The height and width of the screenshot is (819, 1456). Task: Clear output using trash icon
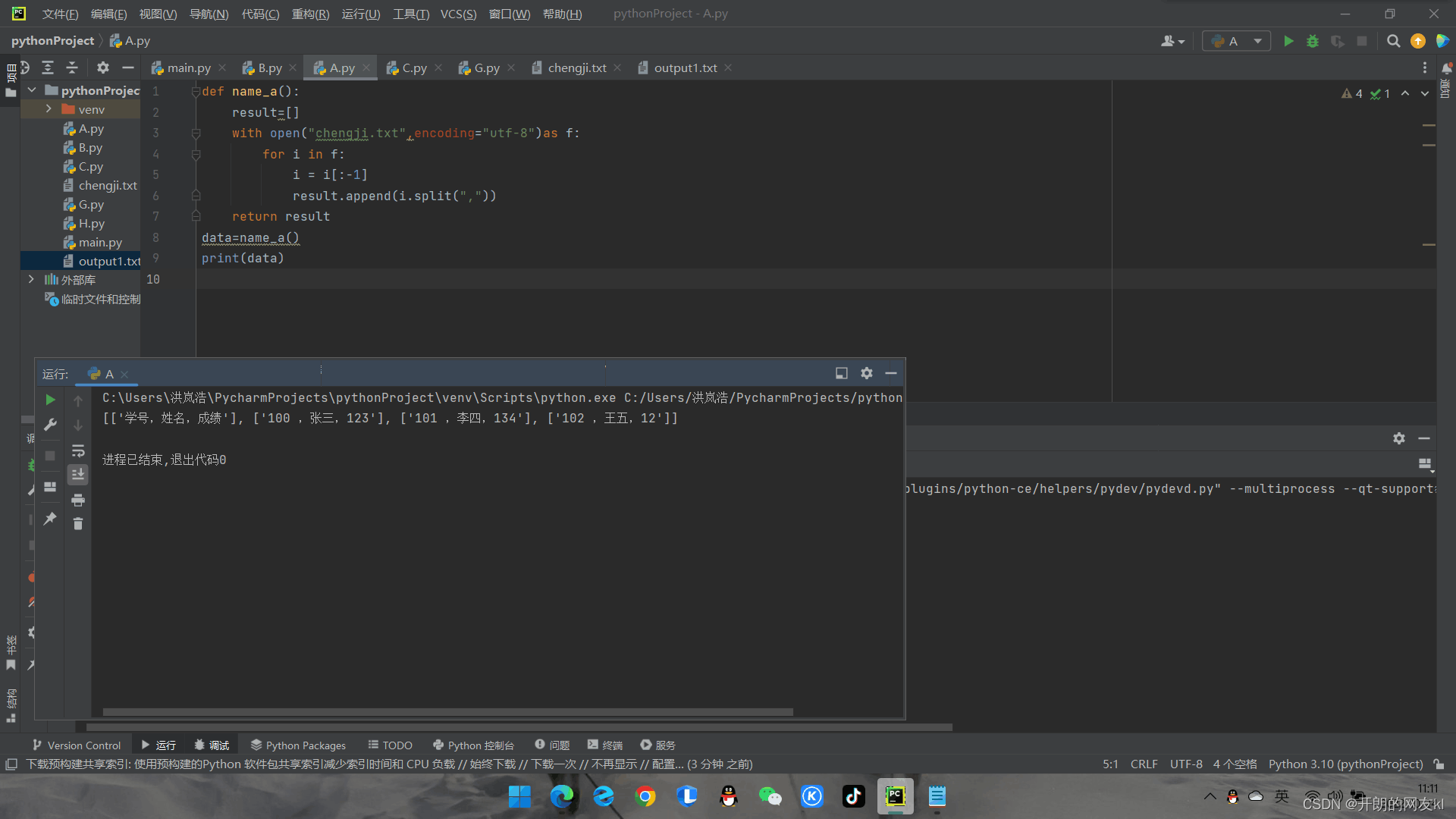tap(77, 524)
